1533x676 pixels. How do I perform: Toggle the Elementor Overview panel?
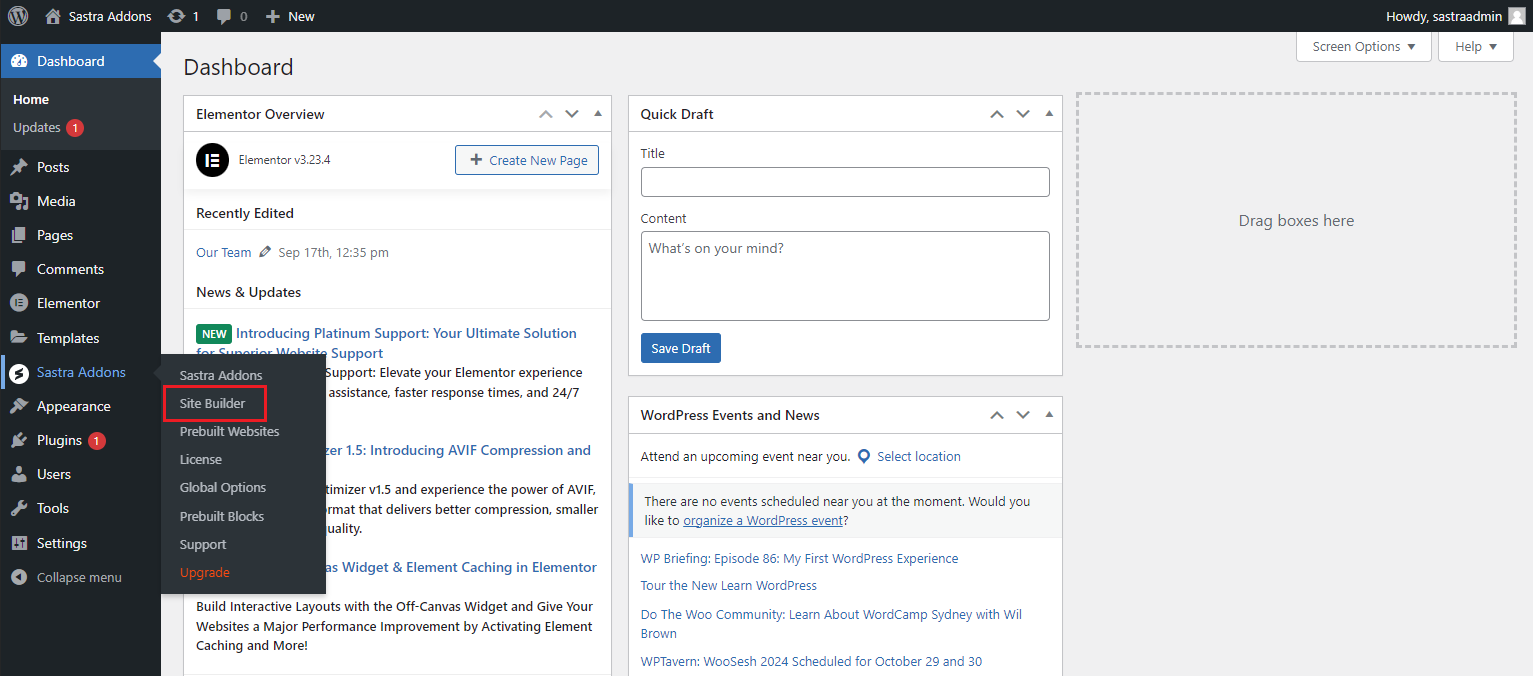click(x=598, y=114)
